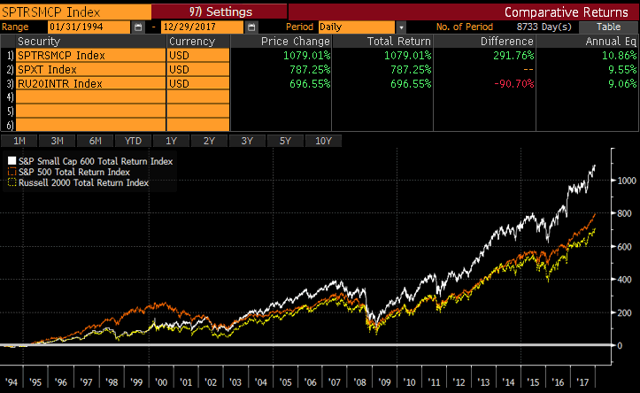Click the SPXT Index security field
Screen dimensions: 640x393
[x=91, y=70]
